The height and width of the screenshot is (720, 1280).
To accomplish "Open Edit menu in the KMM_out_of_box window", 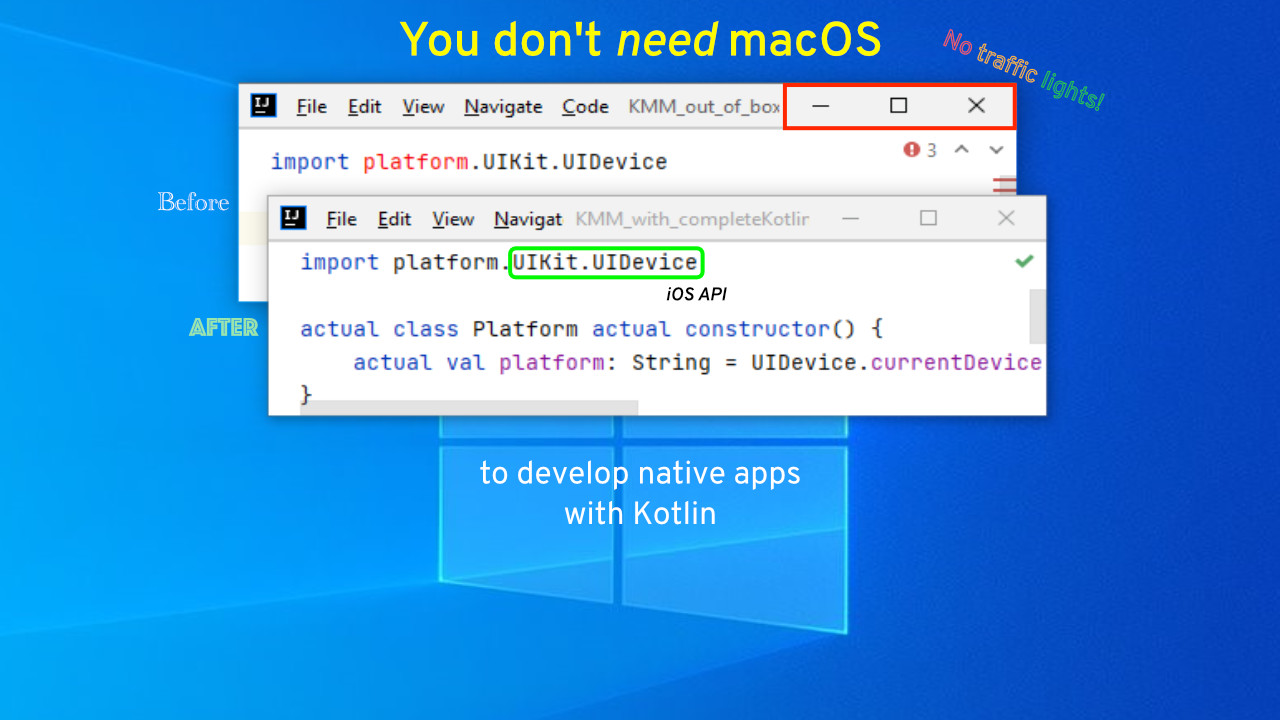I will pos(365,107).
